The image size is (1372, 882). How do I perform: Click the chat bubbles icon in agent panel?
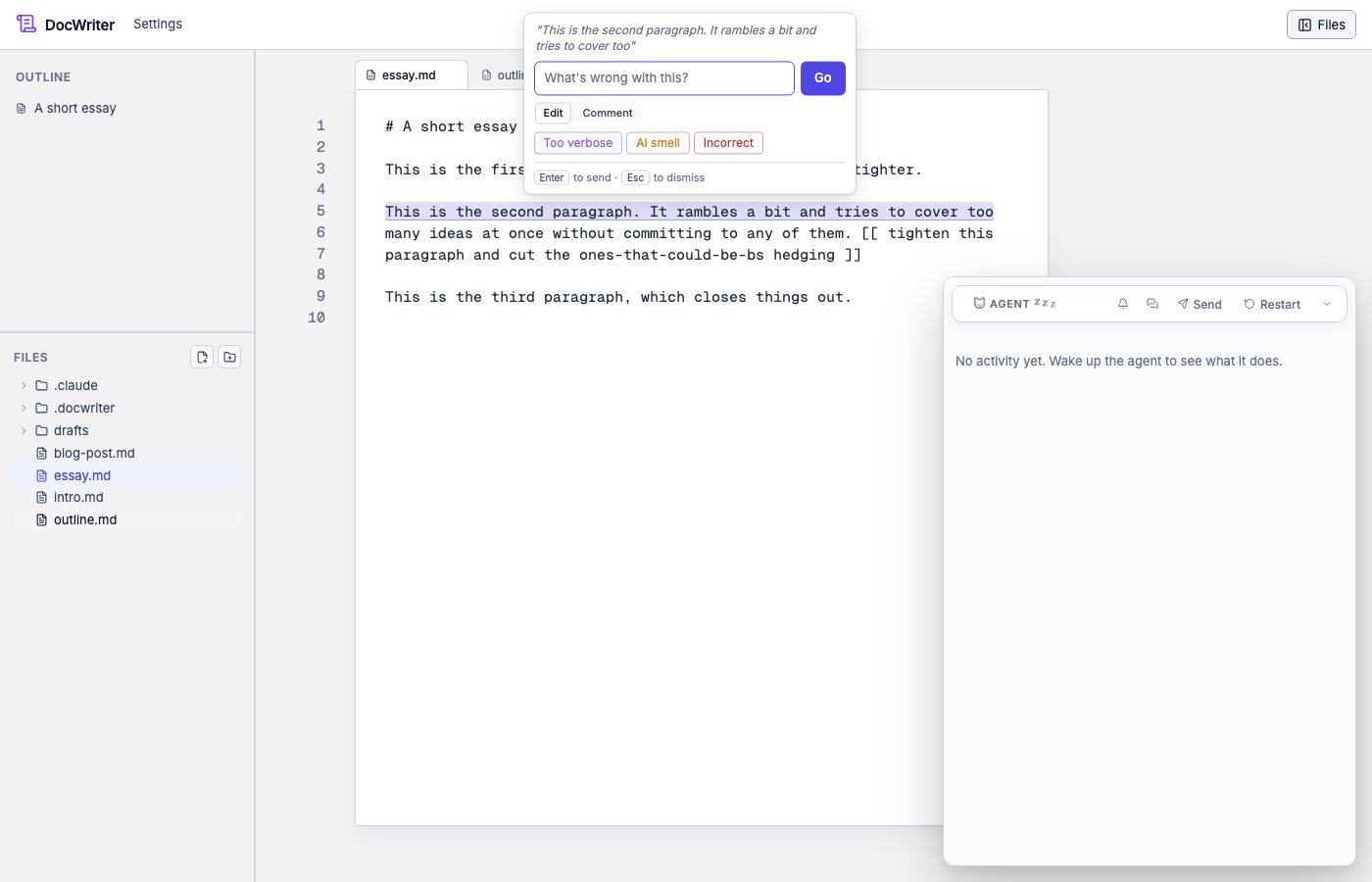coord(1152,304)
